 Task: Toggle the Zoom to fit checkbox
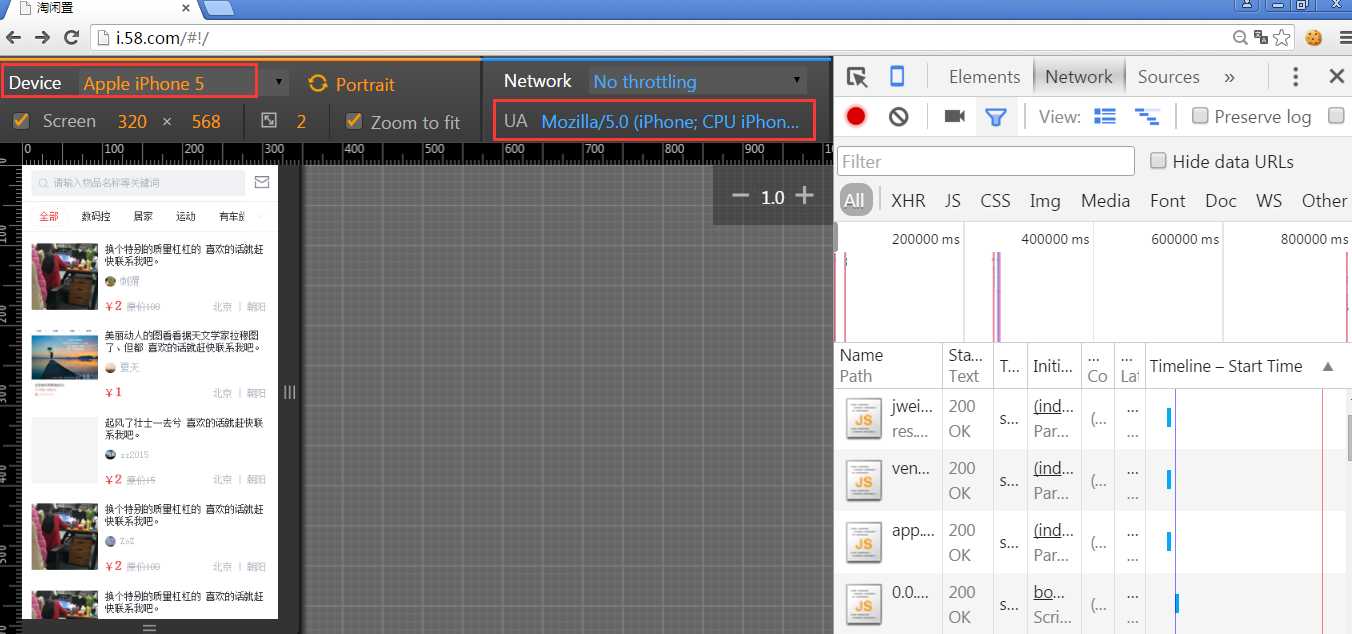(353, 121)
